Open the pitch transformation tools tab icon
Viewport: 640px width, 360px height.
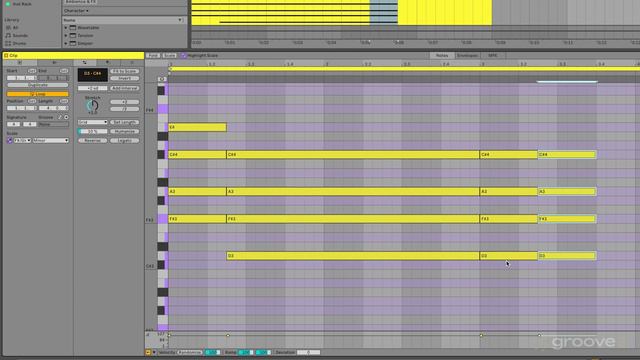coord(84,62)
